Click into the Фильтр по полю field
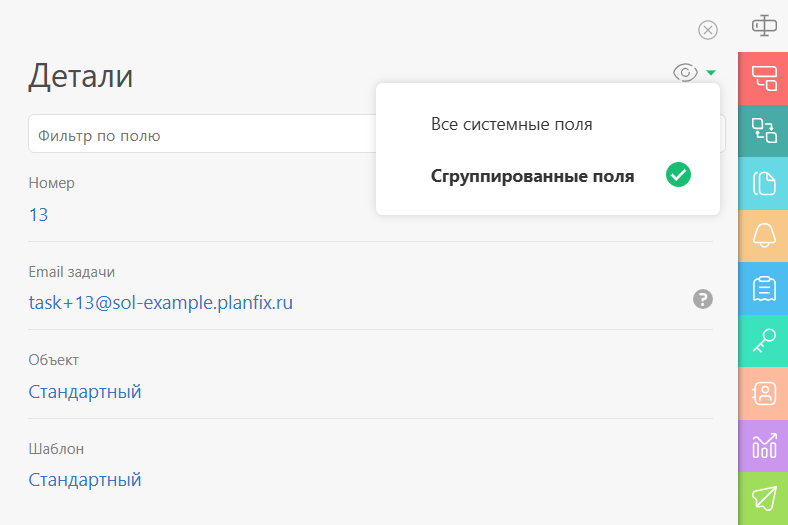Screen dimensions: 788x525 click(202, 134)
